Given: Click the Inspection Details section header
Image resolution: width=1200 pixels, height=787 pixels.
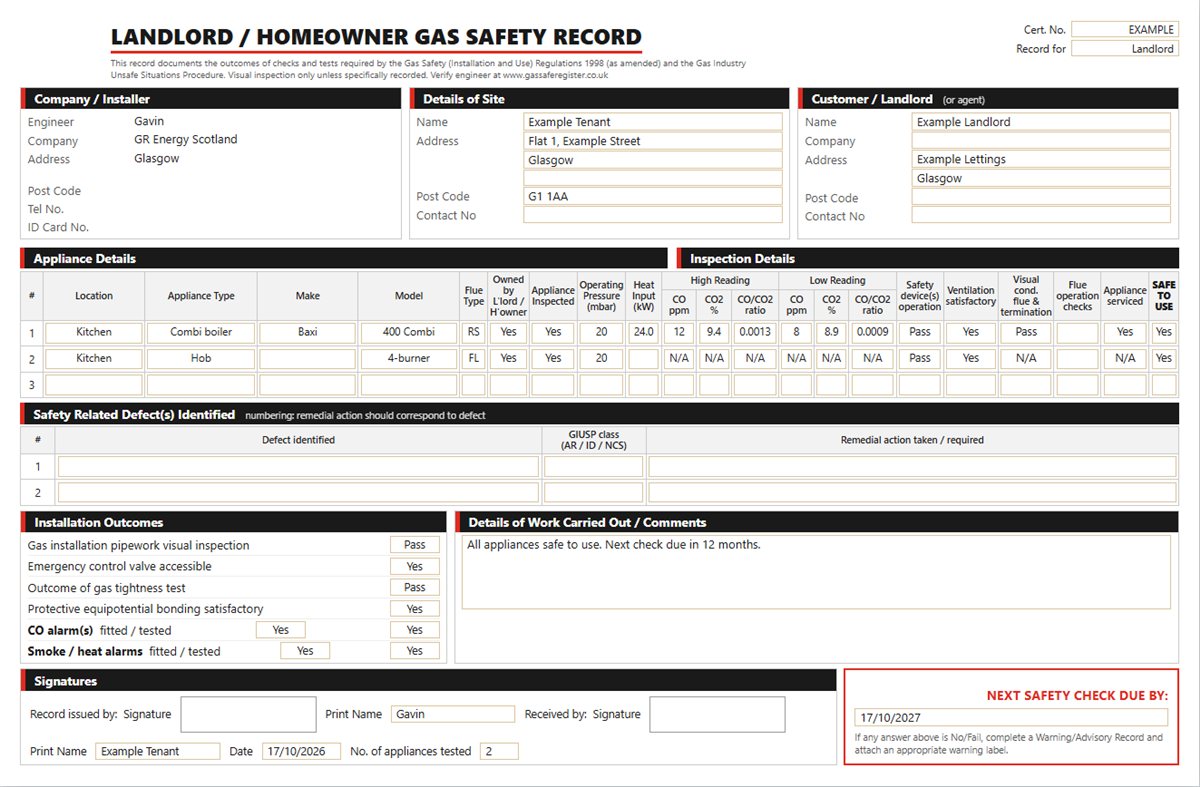Looking at the screenshot, I should click(x=928, y=258).
